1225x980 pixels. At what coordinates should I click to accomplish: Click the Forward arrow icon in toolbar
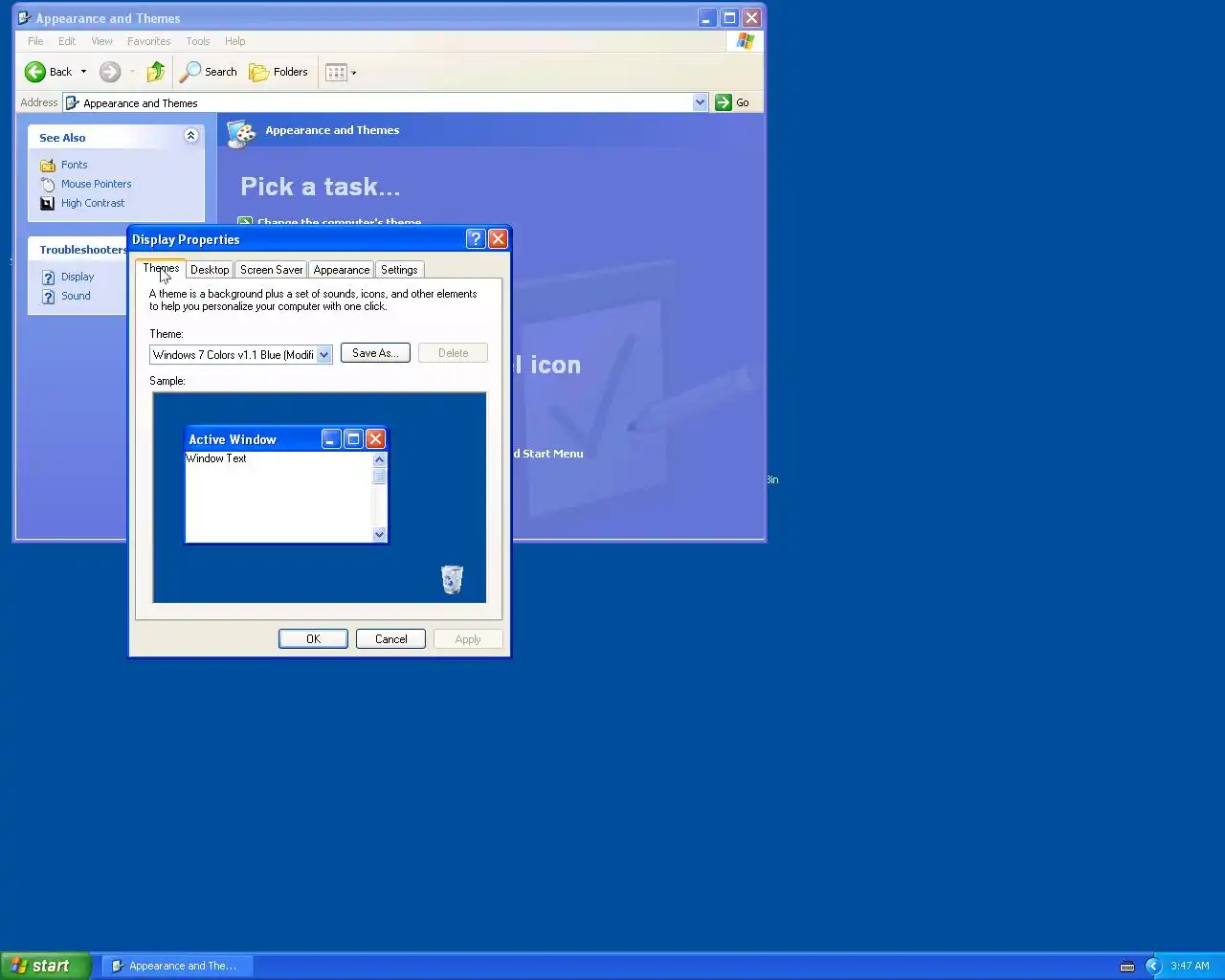point(110,72)
